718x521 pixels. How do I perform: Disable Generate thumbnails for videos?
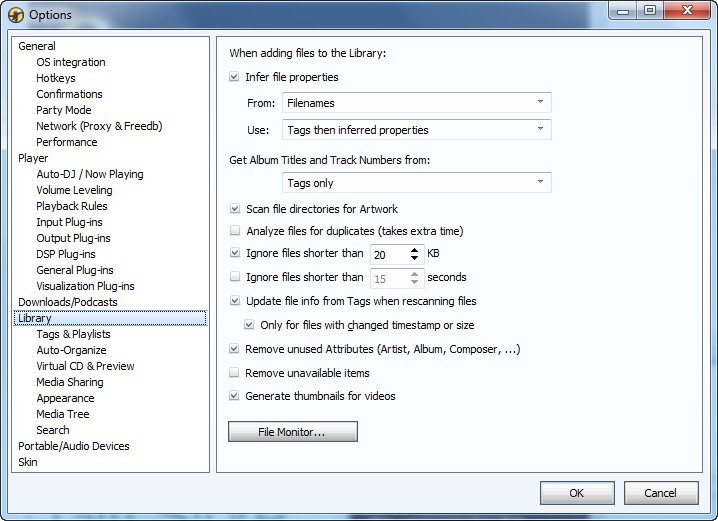(x=235, y=396)
